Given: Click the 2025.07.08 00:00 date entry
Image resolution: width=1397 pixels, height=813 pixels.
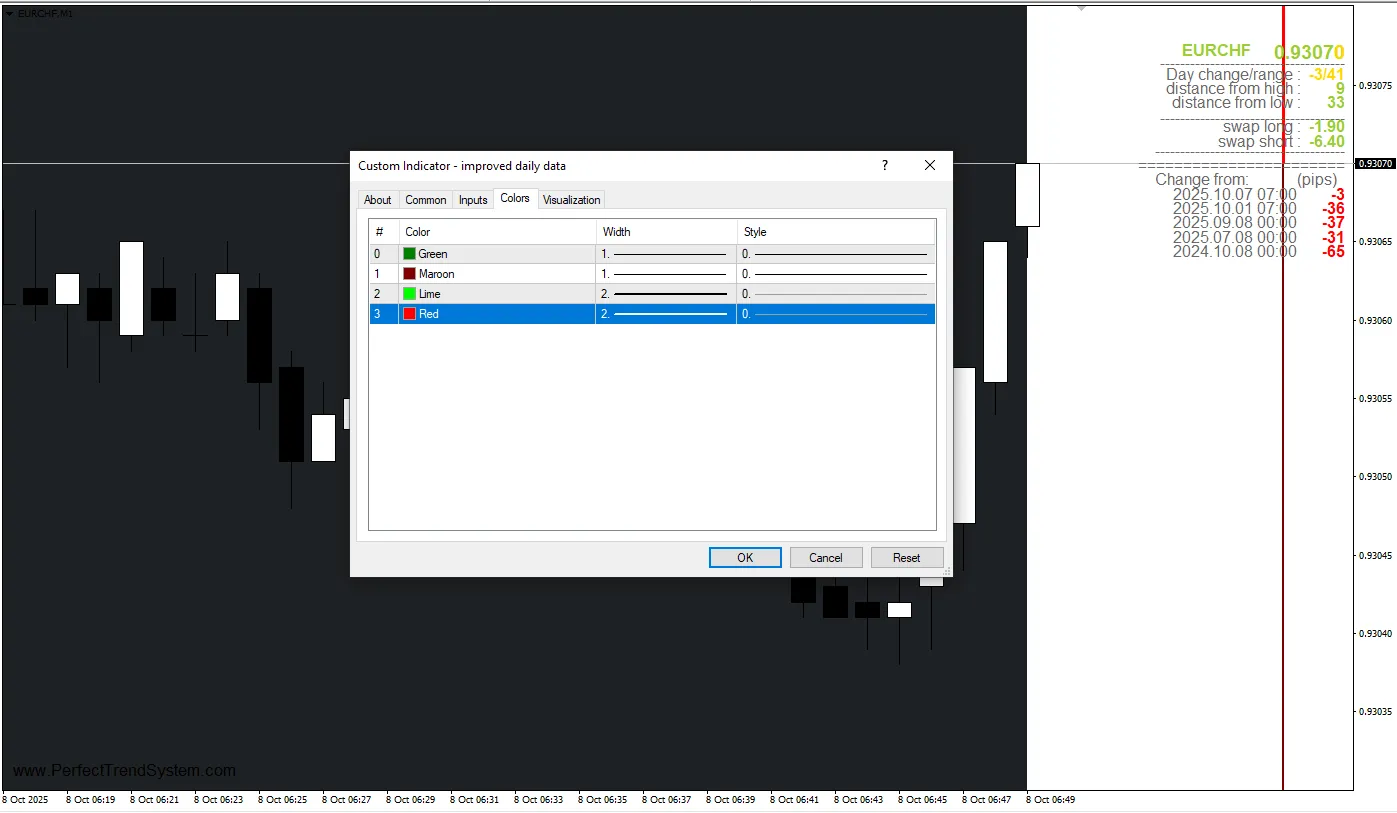Looking at the screenshot, I should coord(1235,237).
